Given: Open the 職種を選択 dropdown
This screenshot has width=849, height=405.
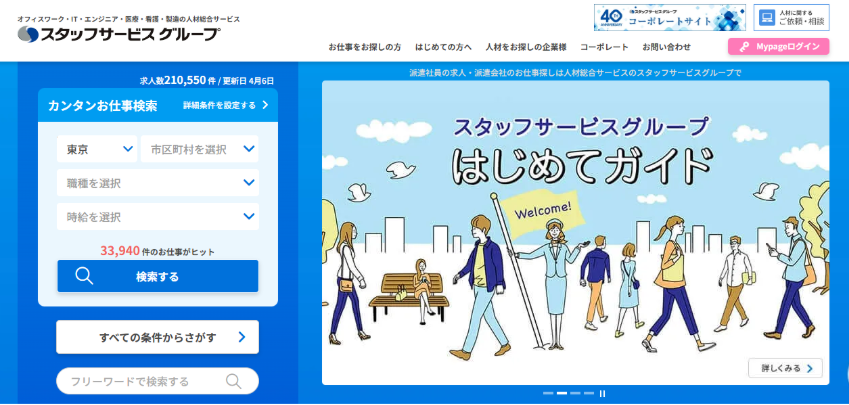Looking at the screenshot, I should tap(157, 183).
